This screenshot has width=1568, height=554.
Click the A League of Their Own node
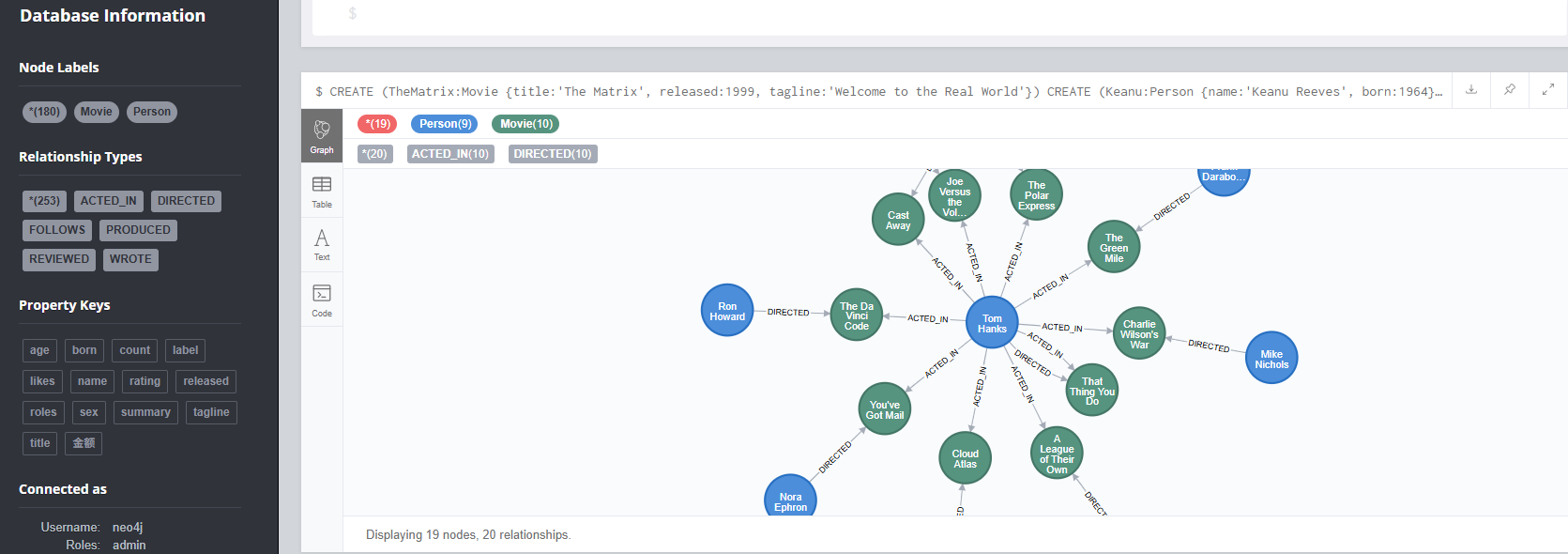1057,454
